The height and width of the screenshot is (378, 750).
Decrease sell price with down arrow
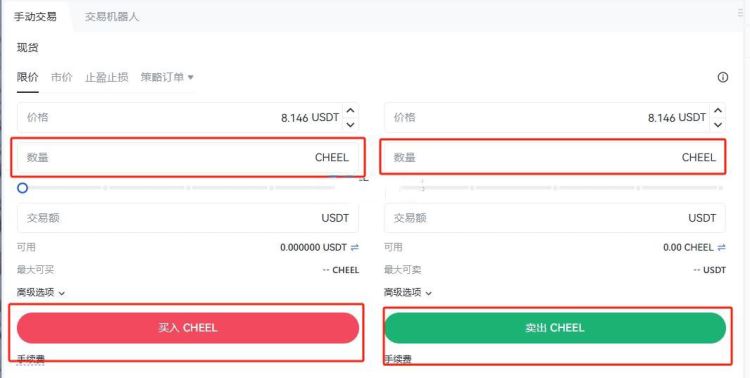tap(717, 124)
